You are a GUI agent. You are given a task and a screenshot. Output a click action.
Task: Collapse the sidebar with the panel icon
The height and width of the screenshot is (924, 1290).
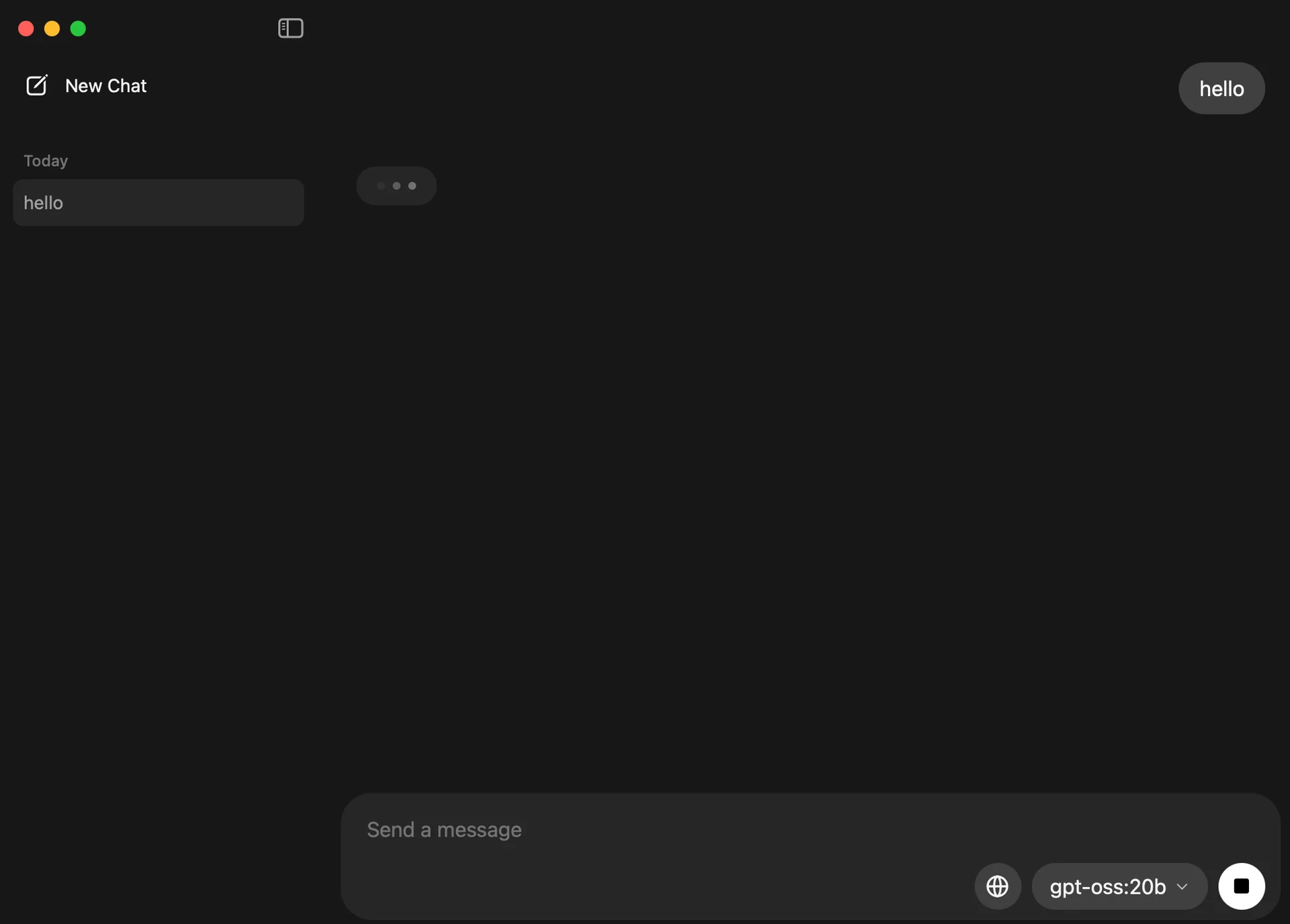pos(290,28)
